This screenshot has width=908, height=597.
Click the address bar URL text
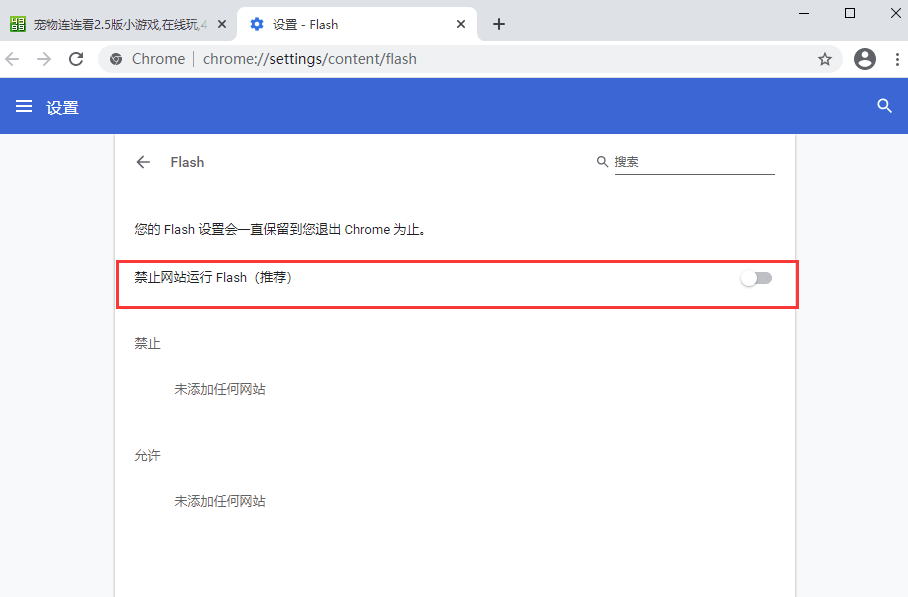(310, 59)
